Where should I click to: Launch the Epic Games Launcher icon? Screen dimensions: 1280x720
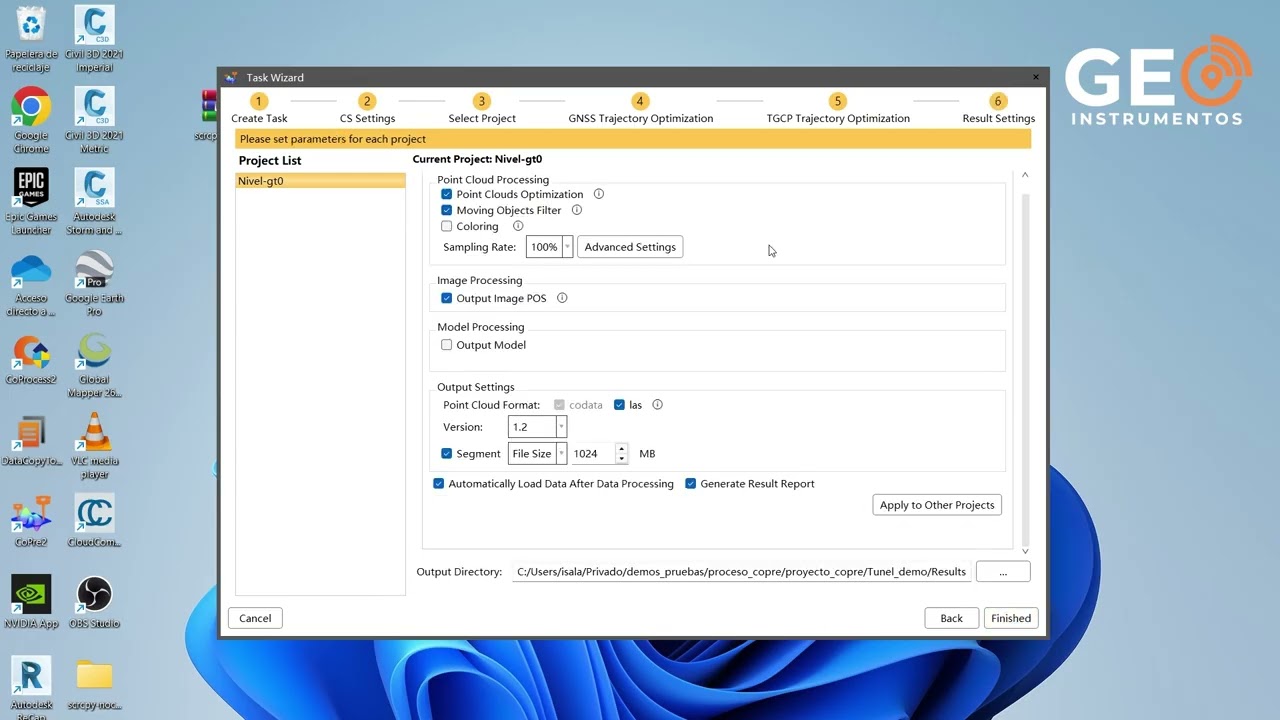tap(31, 202)
